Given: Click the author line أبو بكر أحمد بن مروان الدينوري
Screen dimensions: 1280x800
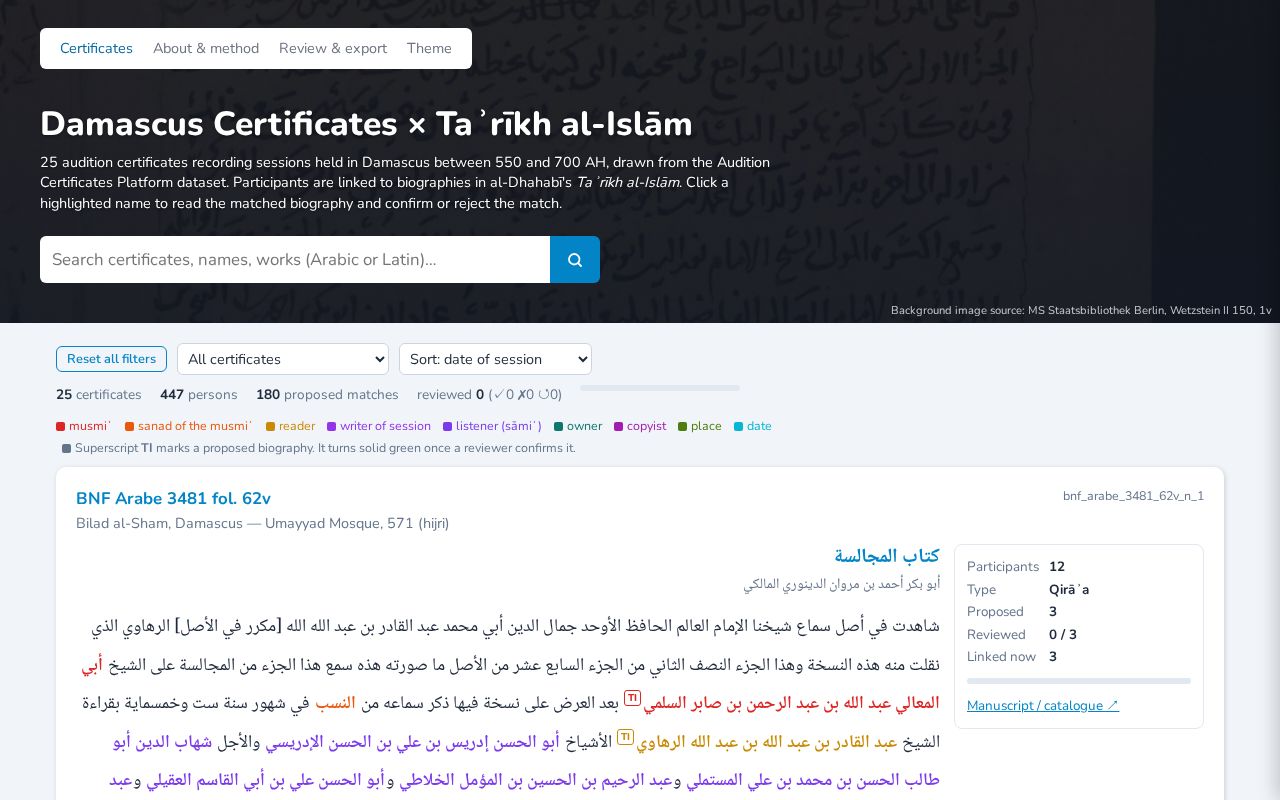Looking at the screenshot, I should (842, 584).
